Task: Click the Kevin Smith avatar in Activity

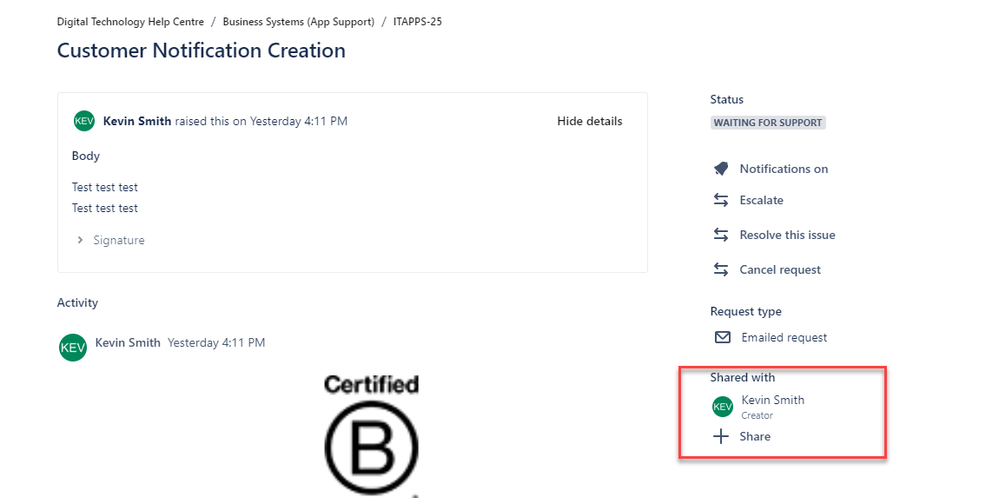Action: [73, 347]
